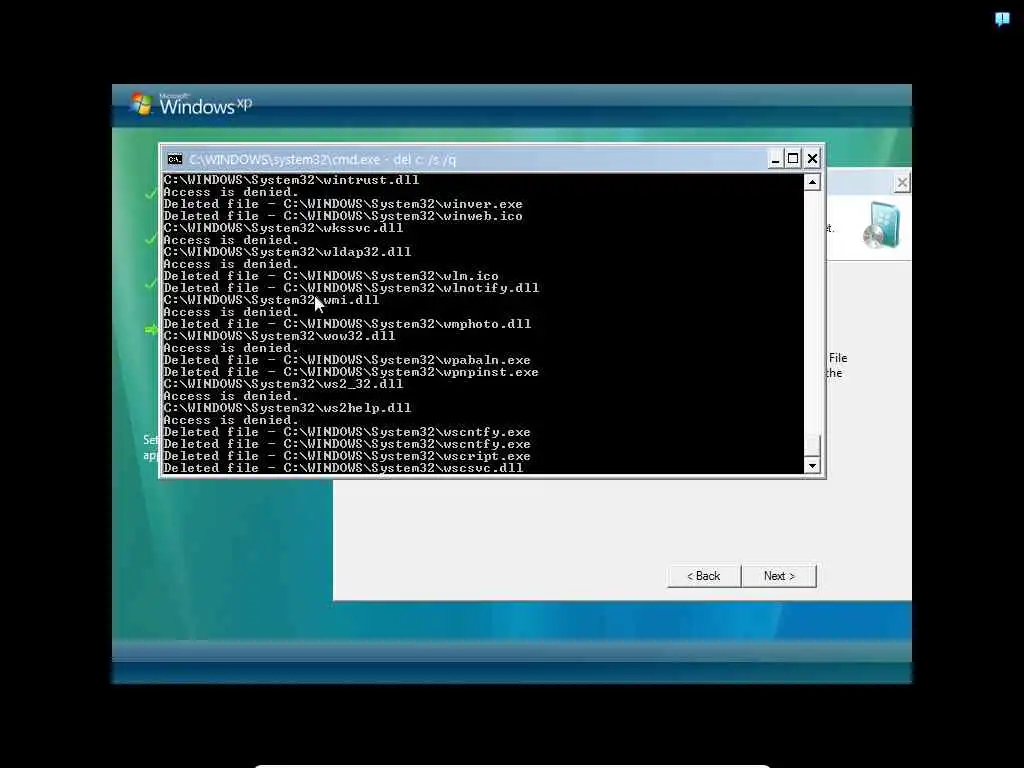
Task: Click the cmd scrollbar up arrow
Action: pos(812,182)
